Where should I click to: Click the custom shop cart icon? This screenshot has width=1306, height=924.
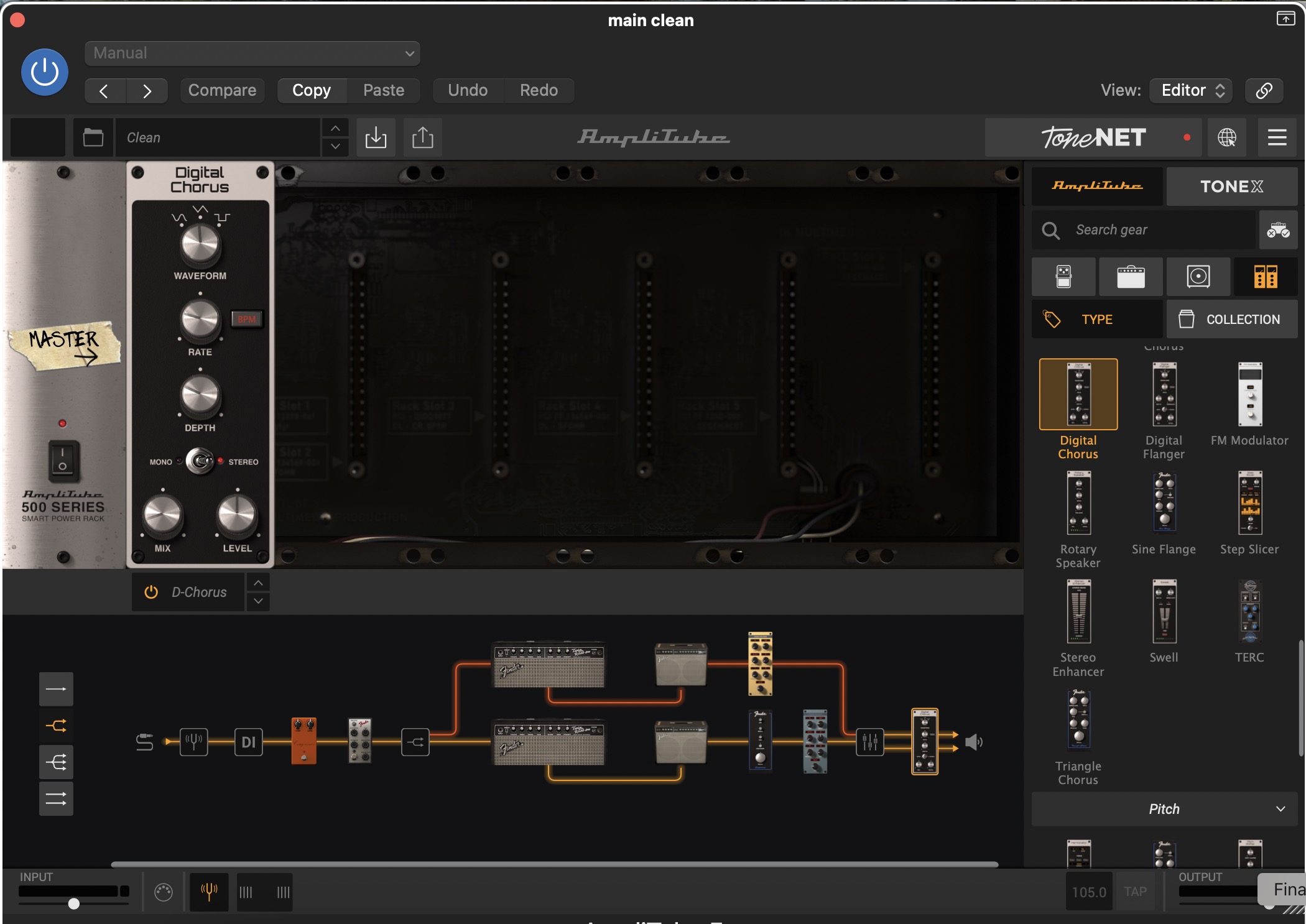point(1278,230)
